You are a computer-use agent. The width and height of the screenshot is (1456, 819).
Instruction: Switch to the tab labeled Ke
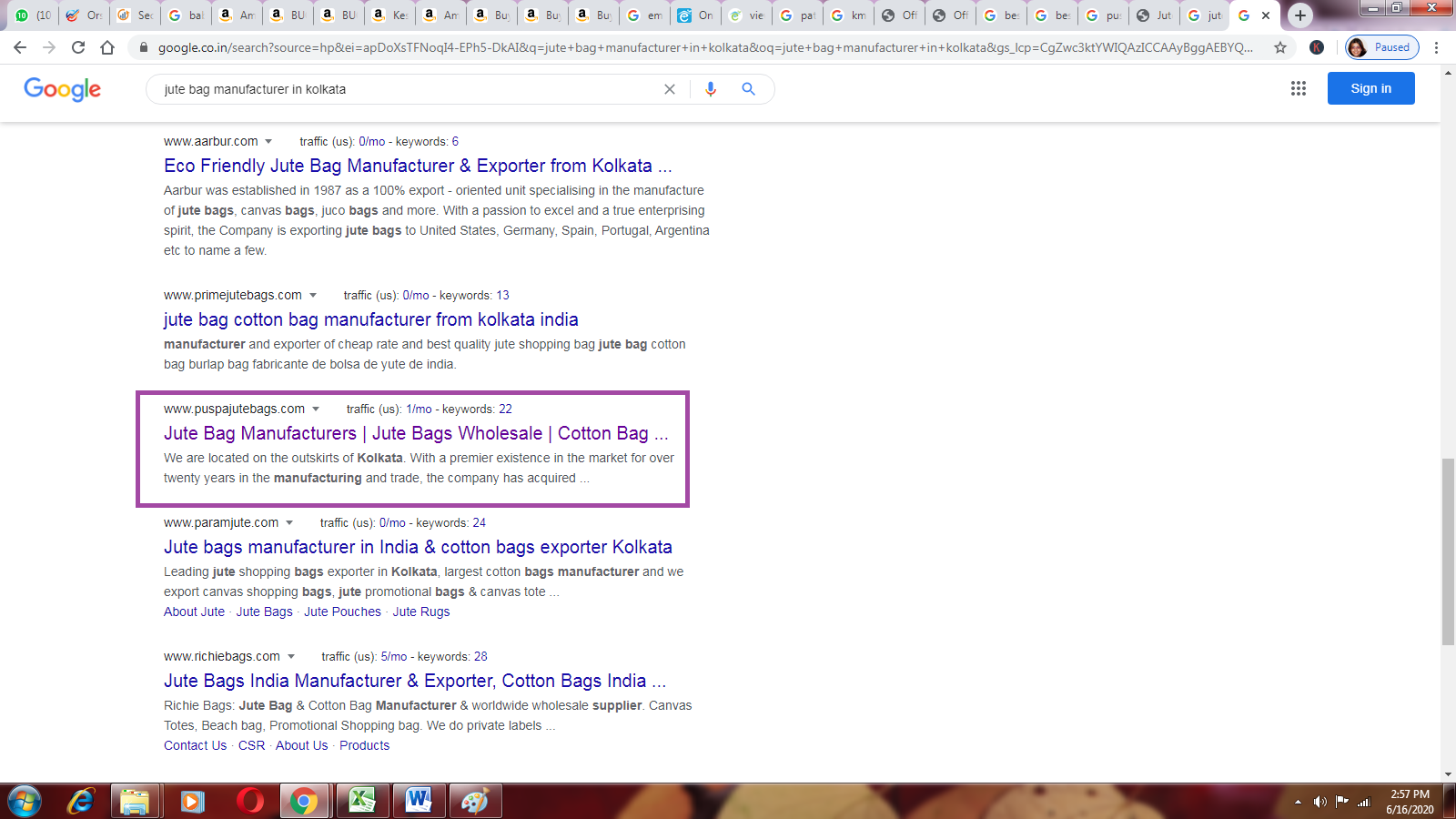[x=389, y=15]
